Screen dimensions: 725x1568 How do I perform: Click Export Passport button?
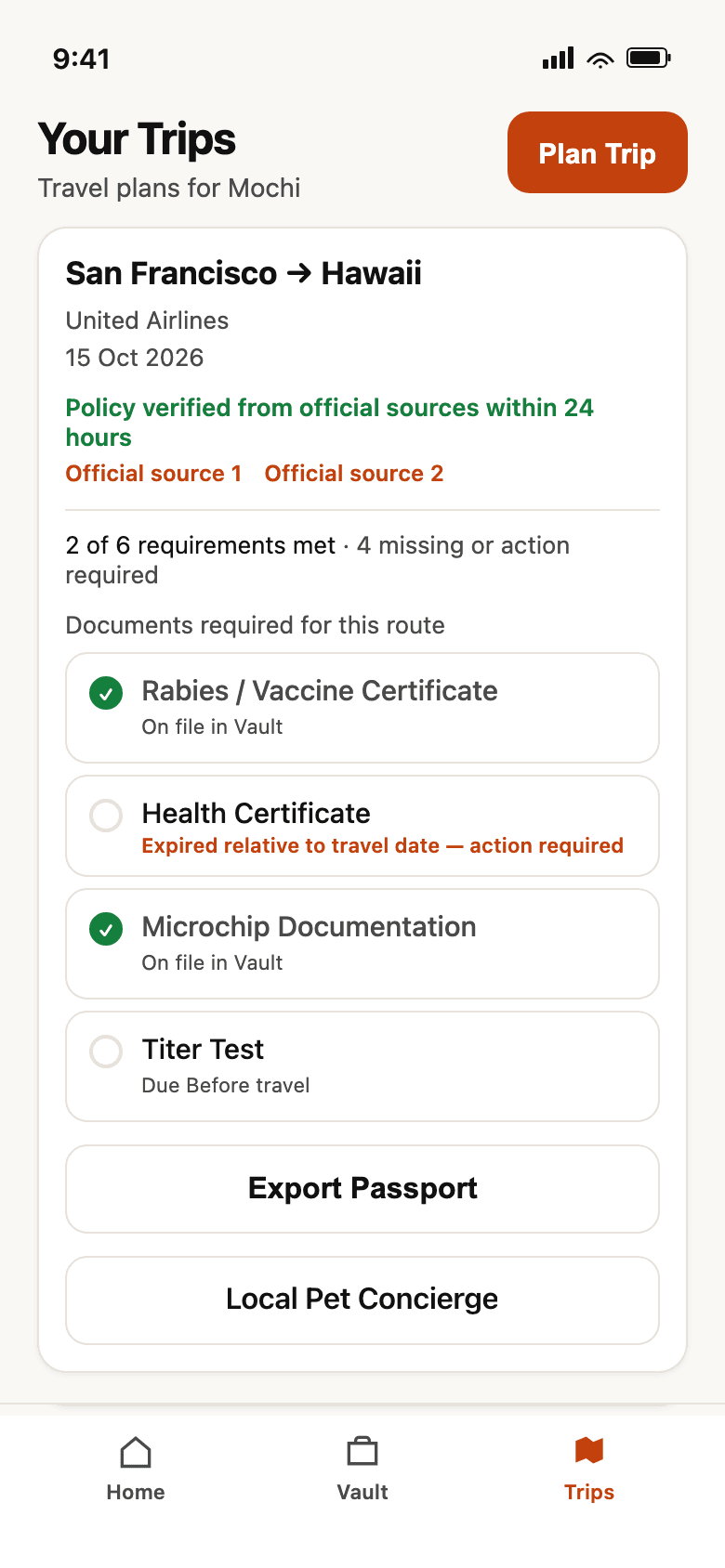pos(362,1189)
